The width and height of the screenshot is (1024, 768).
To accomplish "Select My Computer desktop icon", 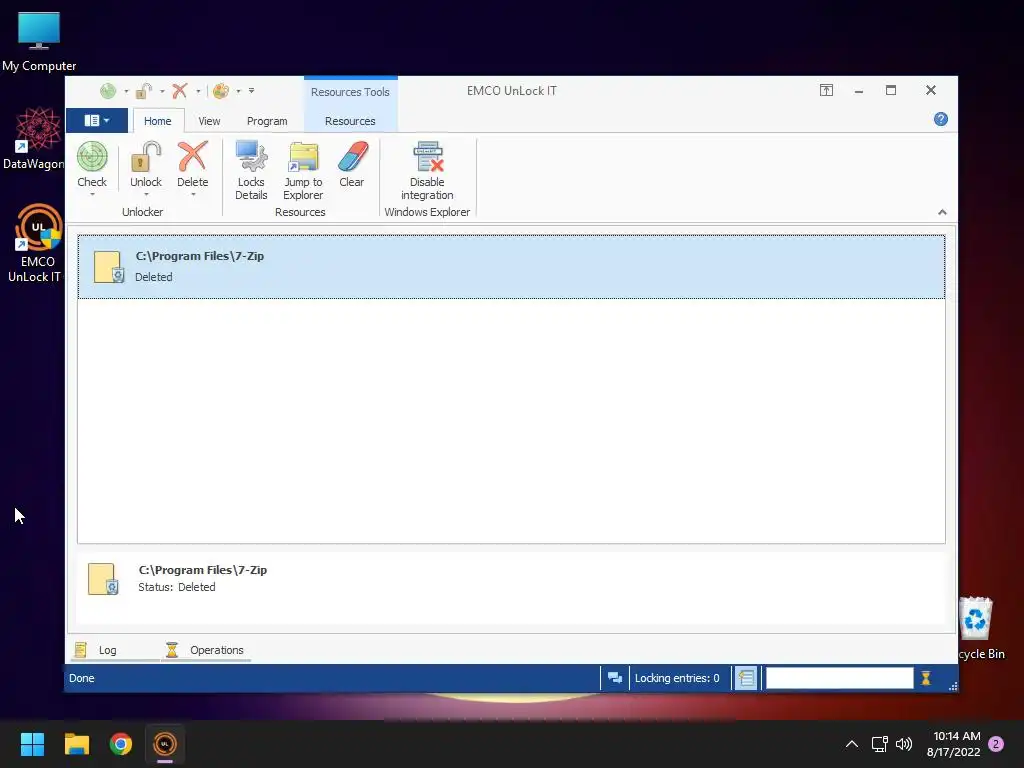I will click(x=39, y=41).
